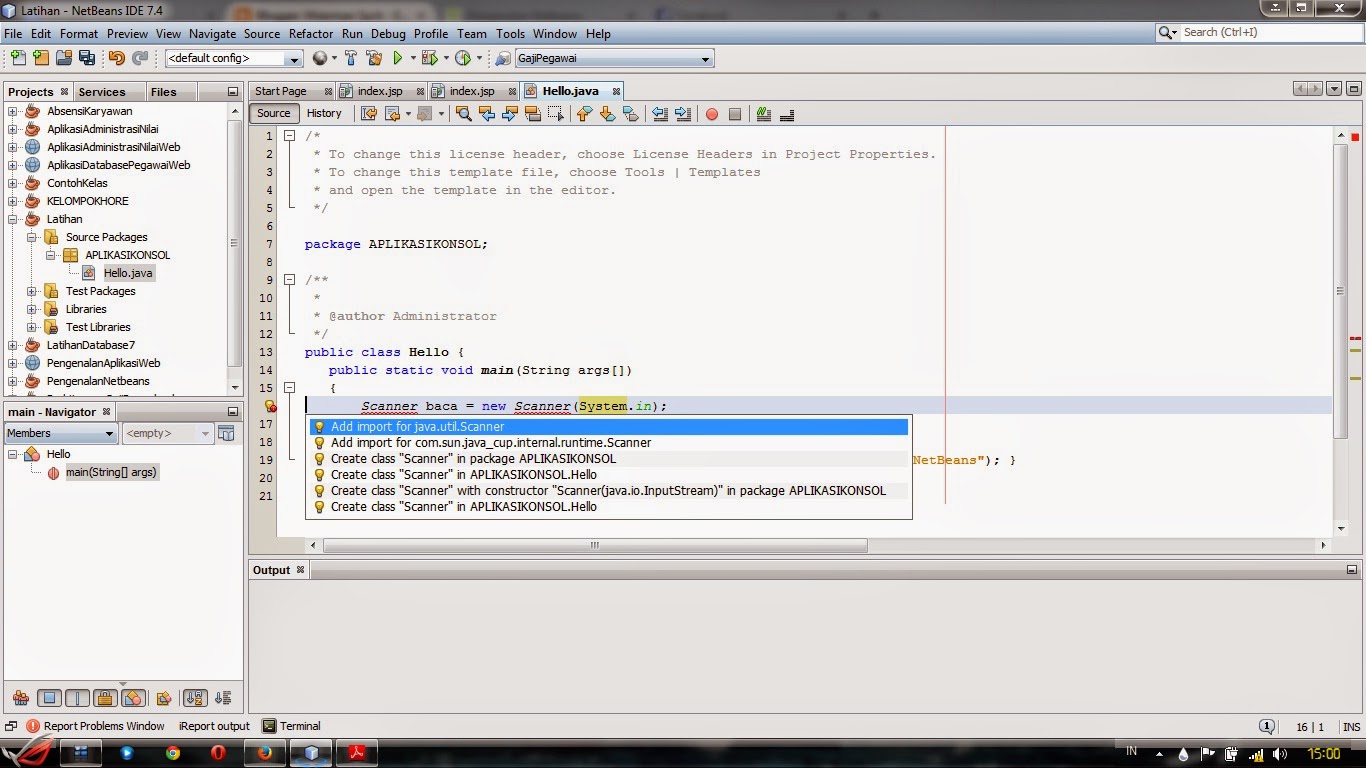
Task: Run the project with the green arrow
Action: pos(398,58)
